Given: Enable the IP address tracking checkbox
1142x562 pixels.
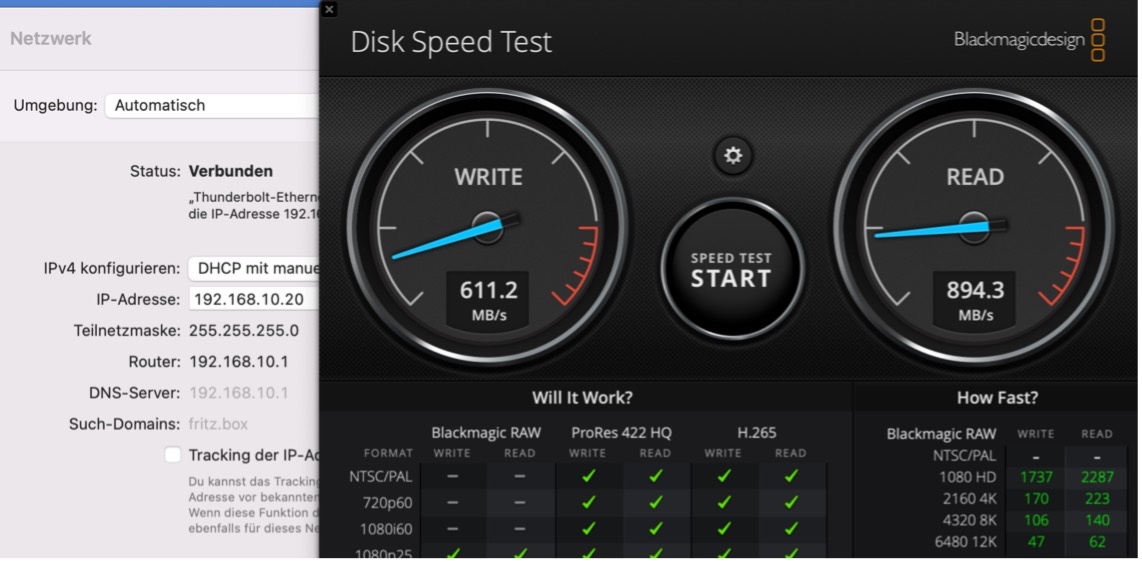Looking at the screenshot, I should tap(173, 455).
